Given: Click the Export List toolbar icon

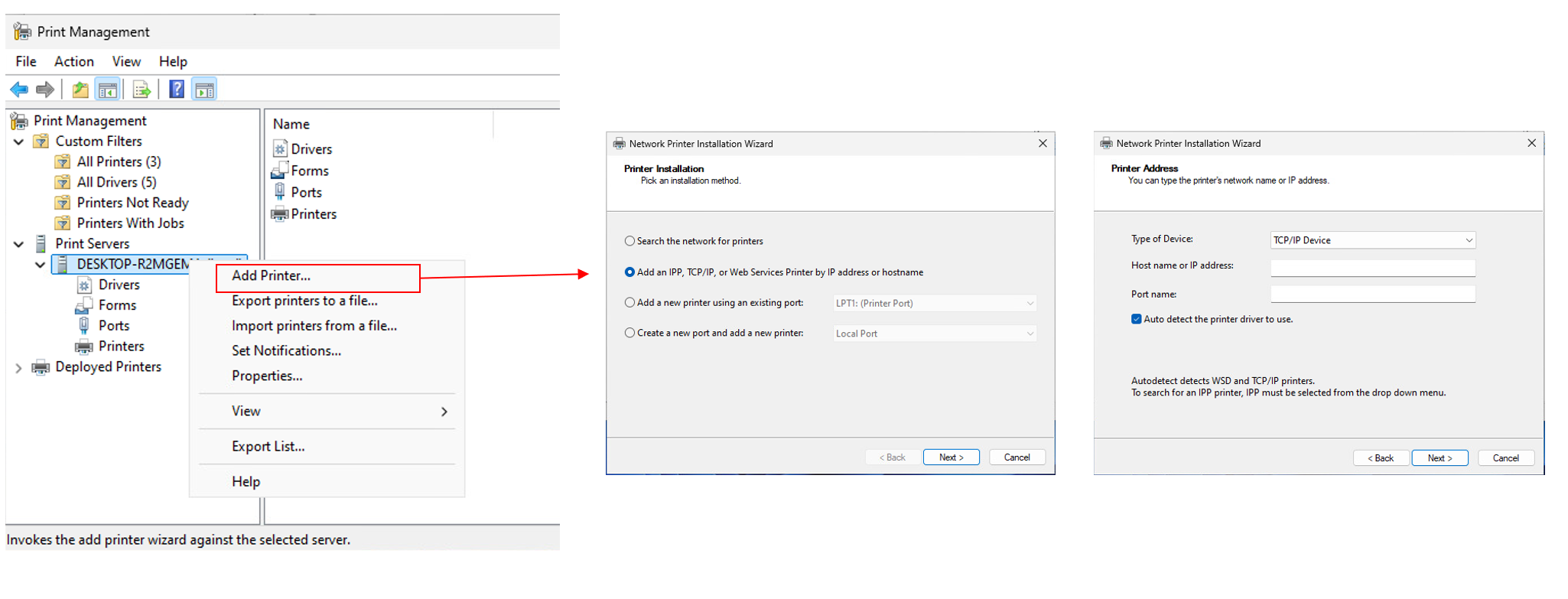Looking at the screenshot, I should coord(142,90).
